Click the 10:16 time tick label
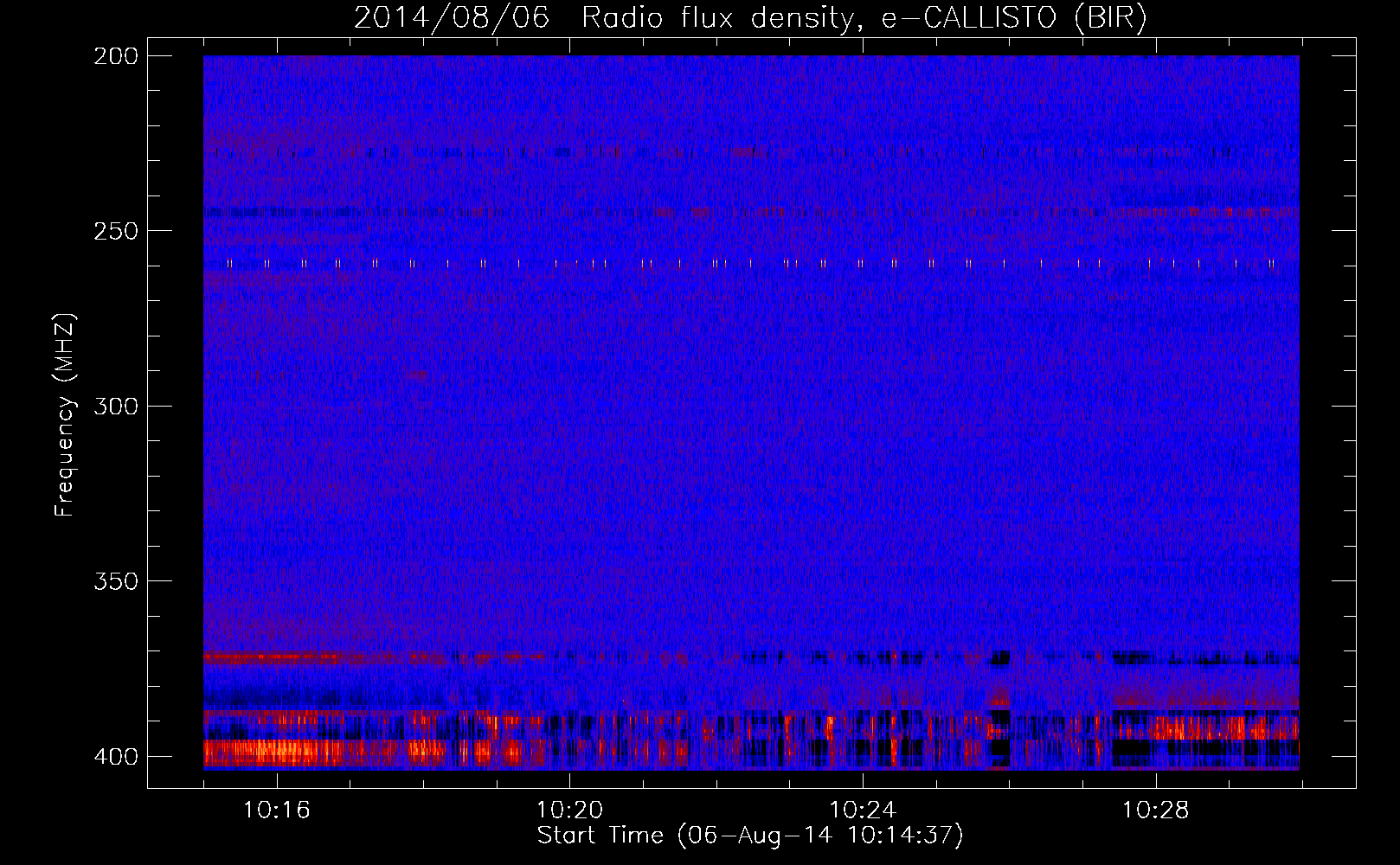 pos(276,811)
